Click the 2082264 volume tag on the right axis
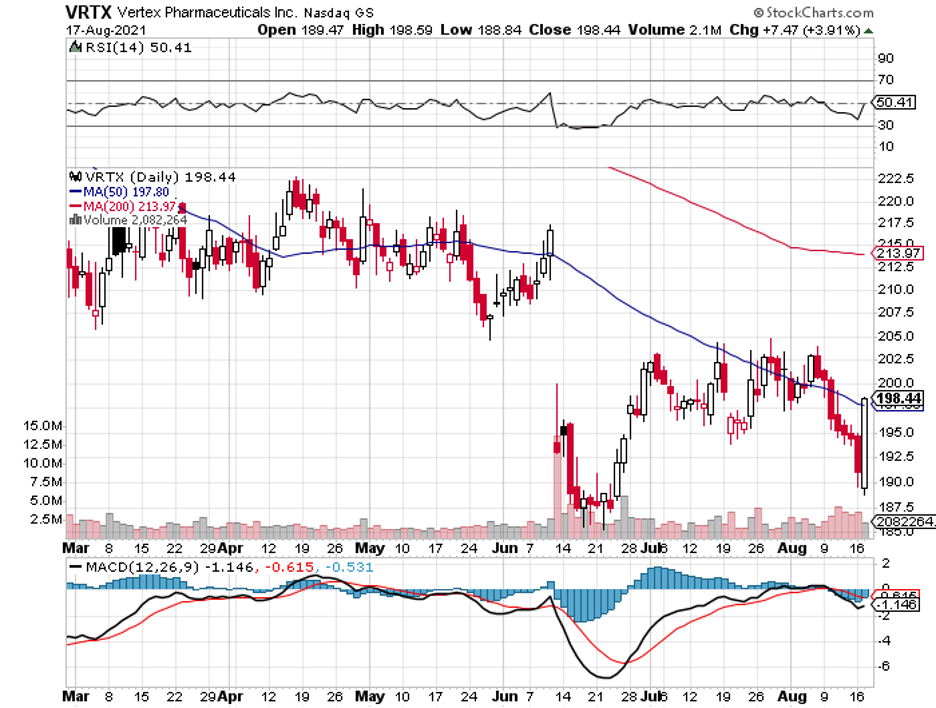The image size is (936, 708). (904, 521)
